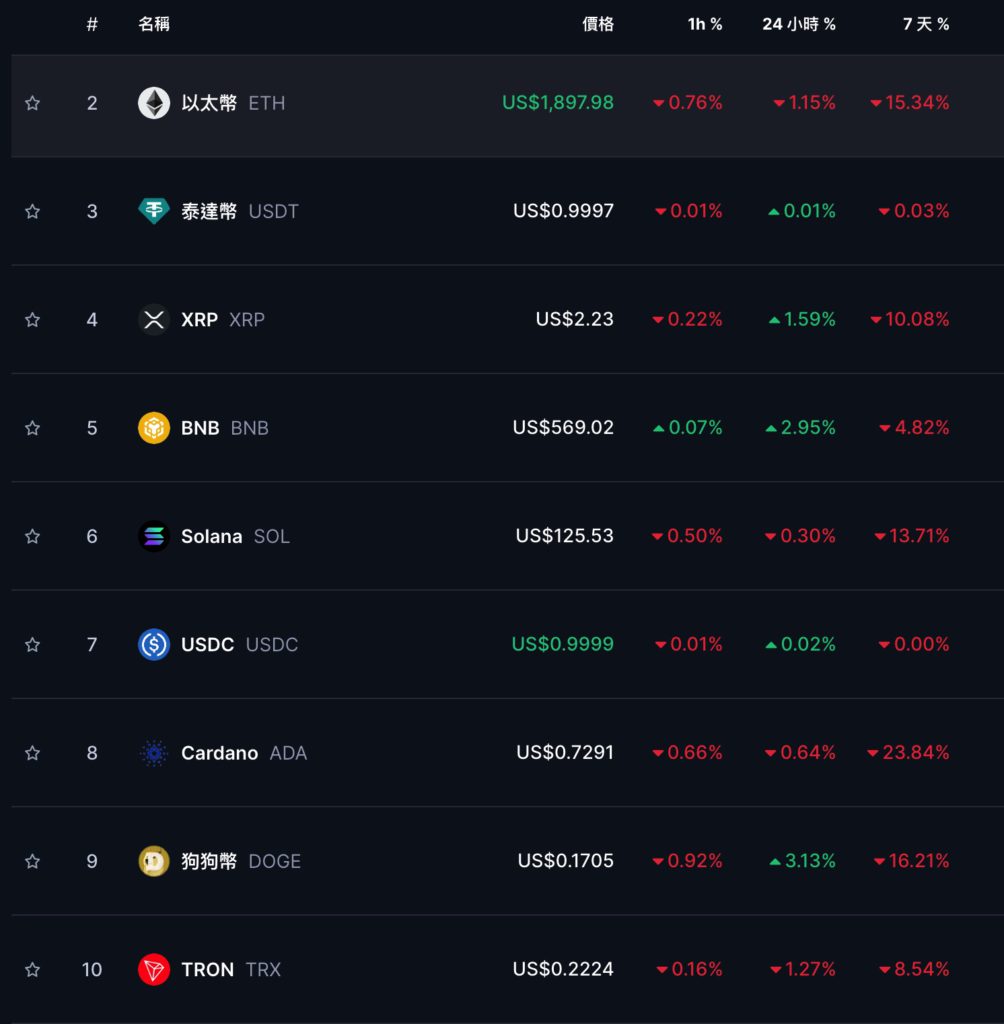Sort by the 24 小時 % column header
The width and height of the screenshot is (1004, 1024).
798,24
